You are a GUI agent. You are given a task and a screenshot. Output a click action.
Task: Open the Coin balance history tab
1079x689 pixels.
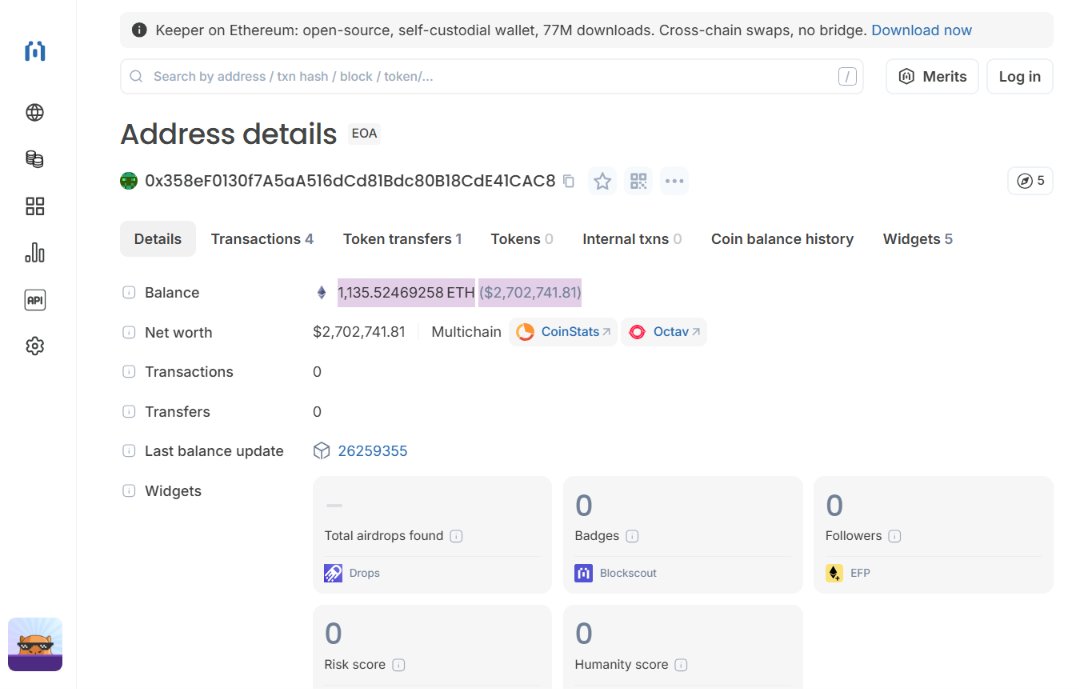click(x=782, y=239)
